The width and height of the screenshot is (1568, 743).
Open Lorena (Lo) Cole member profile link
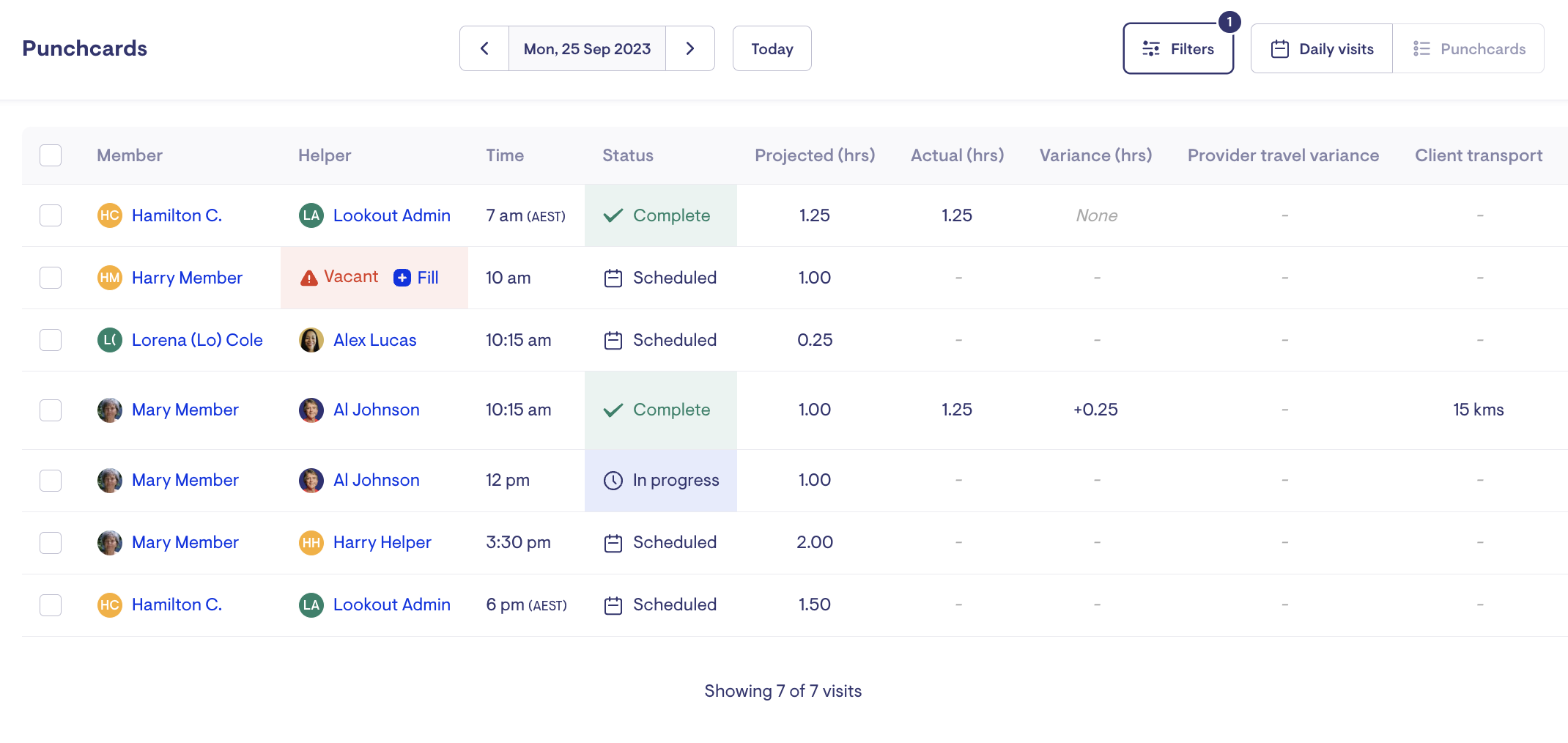[197, 340]
